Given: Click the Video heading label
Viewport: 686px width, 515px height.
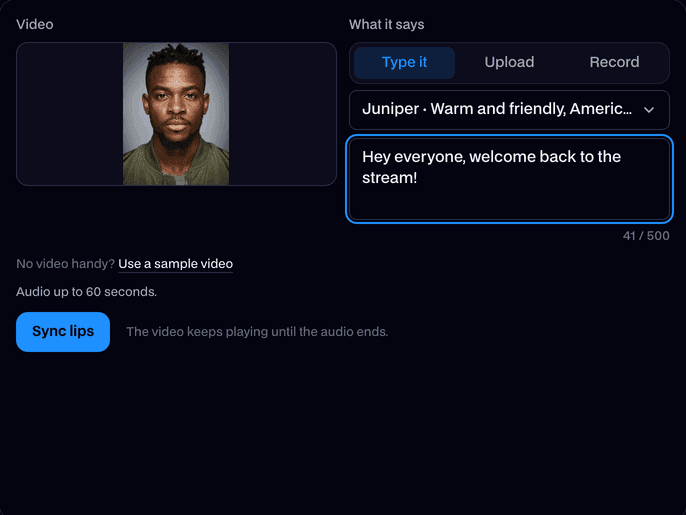Looking at the screenshot, I should point(35,25).
